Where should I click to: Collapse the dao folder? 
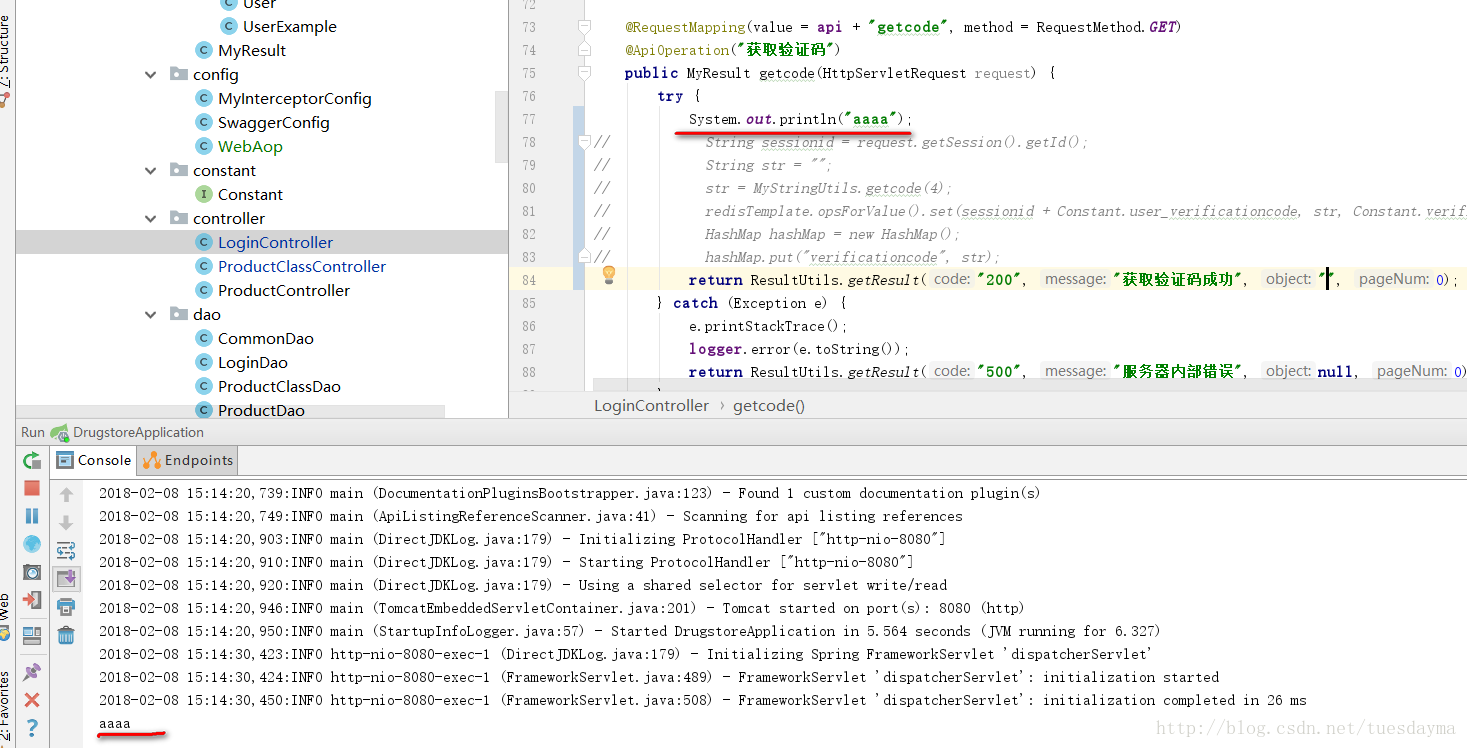pyautogui.click(x=150, y=314)
